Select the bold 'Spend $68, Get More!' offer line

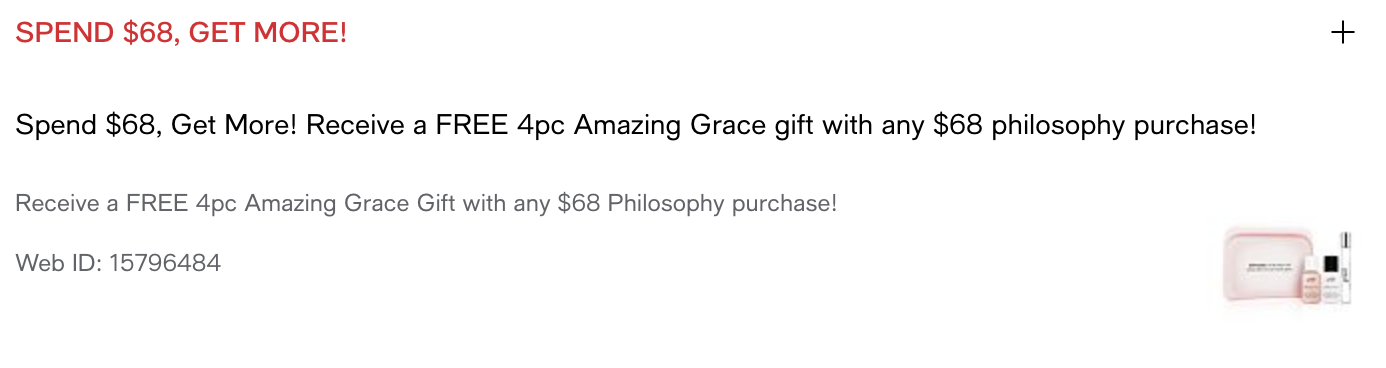[x=157, y=126]
